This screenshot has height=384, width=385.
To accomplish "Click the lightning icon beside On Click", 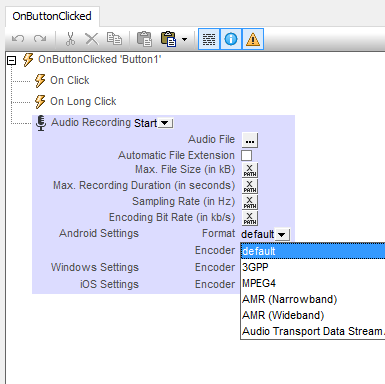I will click(40, 81).
